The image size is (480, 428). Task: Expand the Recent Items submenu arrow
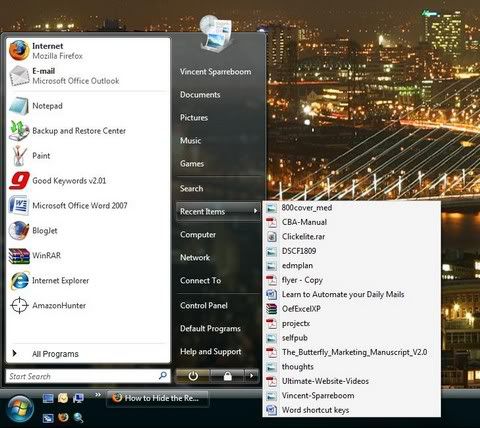tap(255, 211)
